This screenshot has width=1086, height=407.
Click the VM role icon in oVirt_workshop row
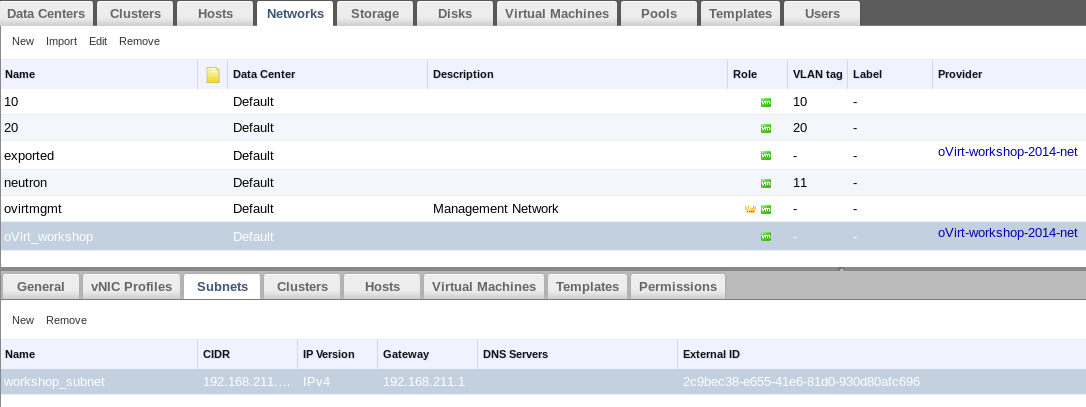[x=766, y=237]
